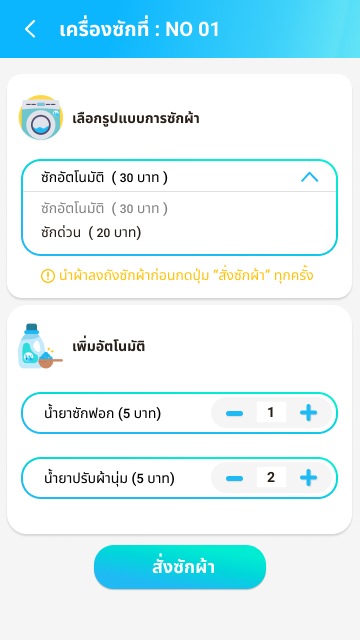Viewport: 360px width, 640px height.
Task: Tap the สั่งซักผ้า order button
Action: click(x=180, y=567)
